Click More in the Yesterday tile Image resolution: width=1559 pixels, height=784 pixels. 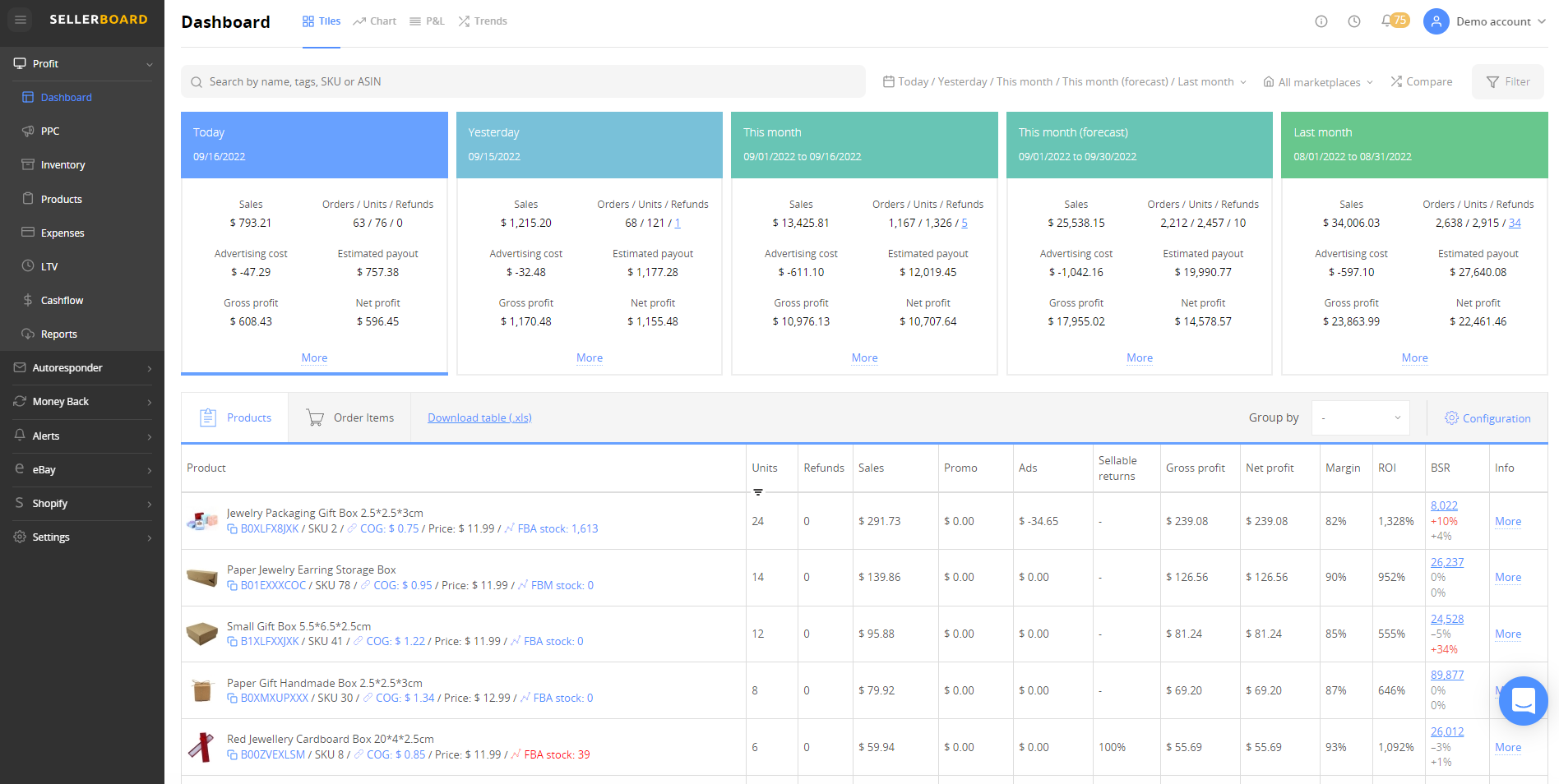tap(590, 357)
